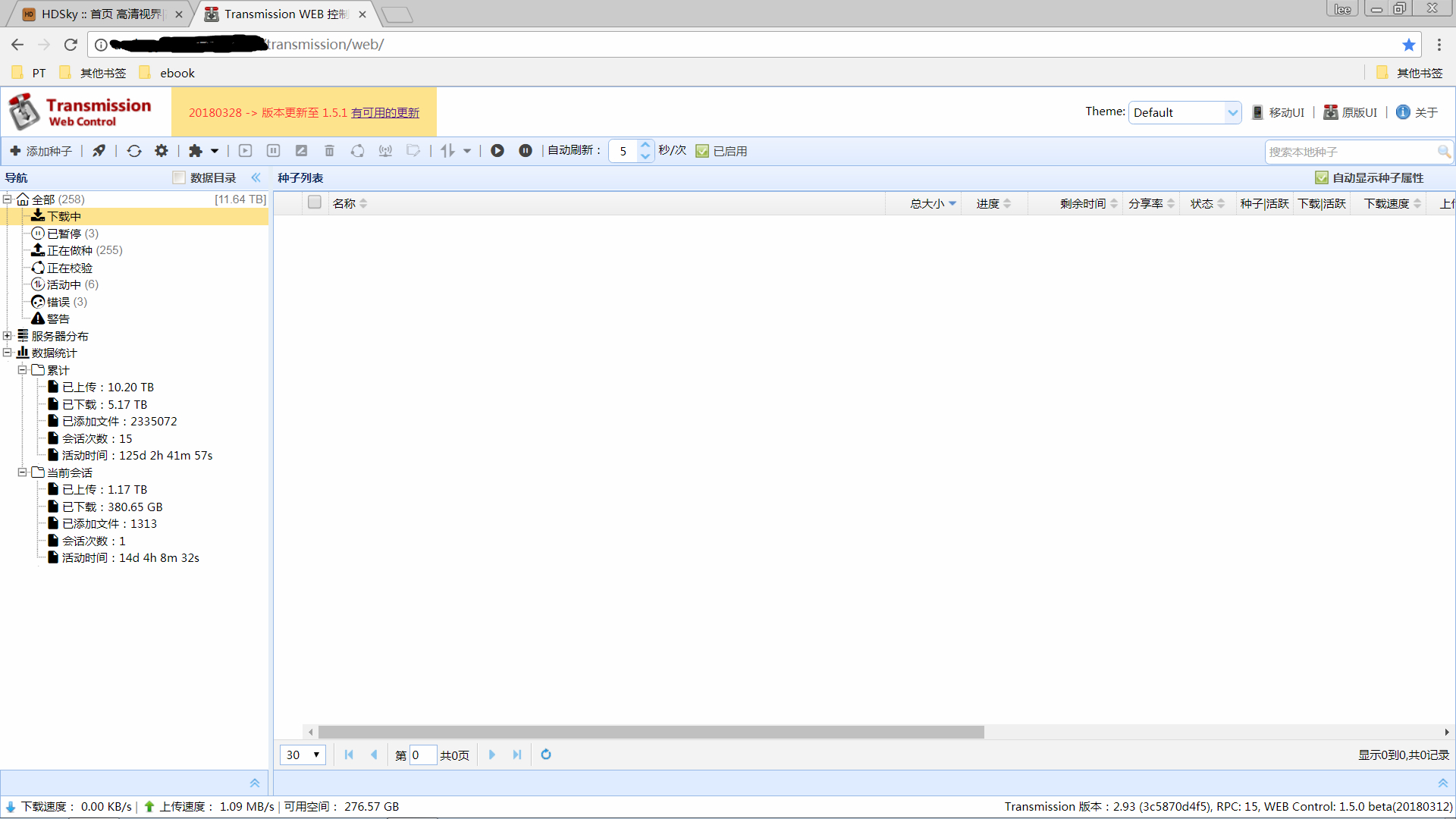The image size is (1456, 819).
Task: Click the Transmission Web Control logo
Action: 81,111
